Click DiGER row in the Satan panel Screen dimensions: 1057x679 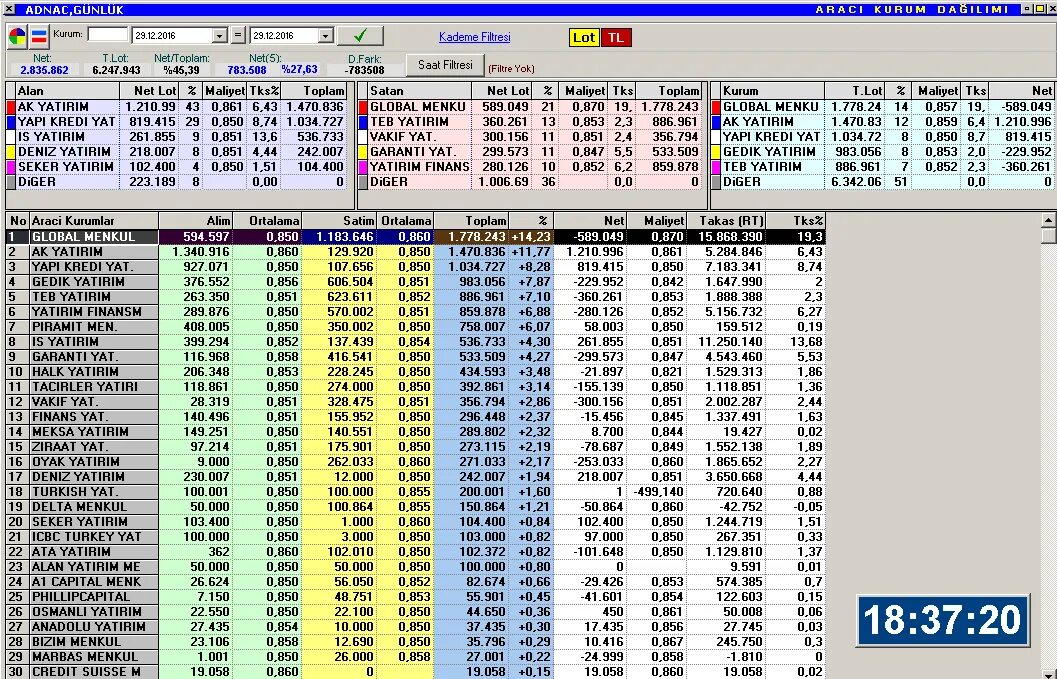(530, 181)
